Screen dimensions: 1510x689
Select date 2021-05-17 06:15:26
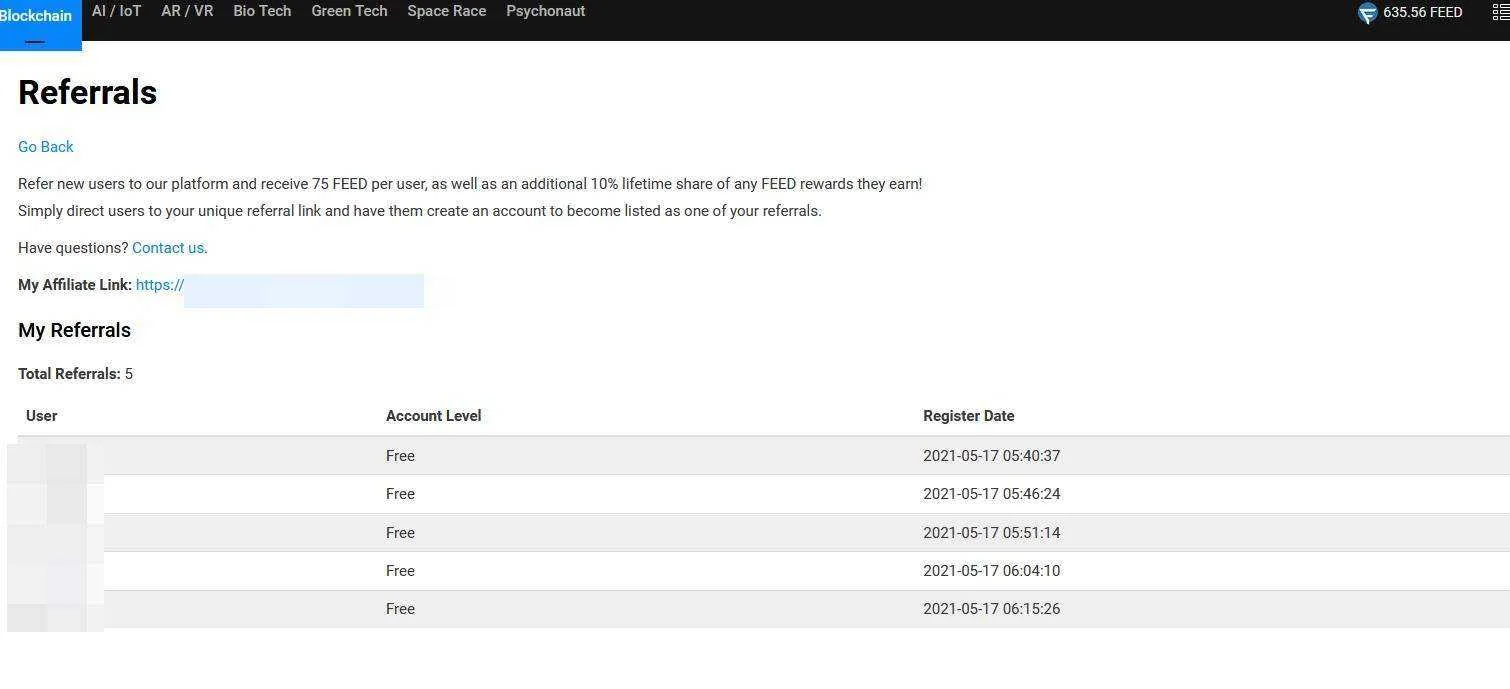click(x=992, y=609)
